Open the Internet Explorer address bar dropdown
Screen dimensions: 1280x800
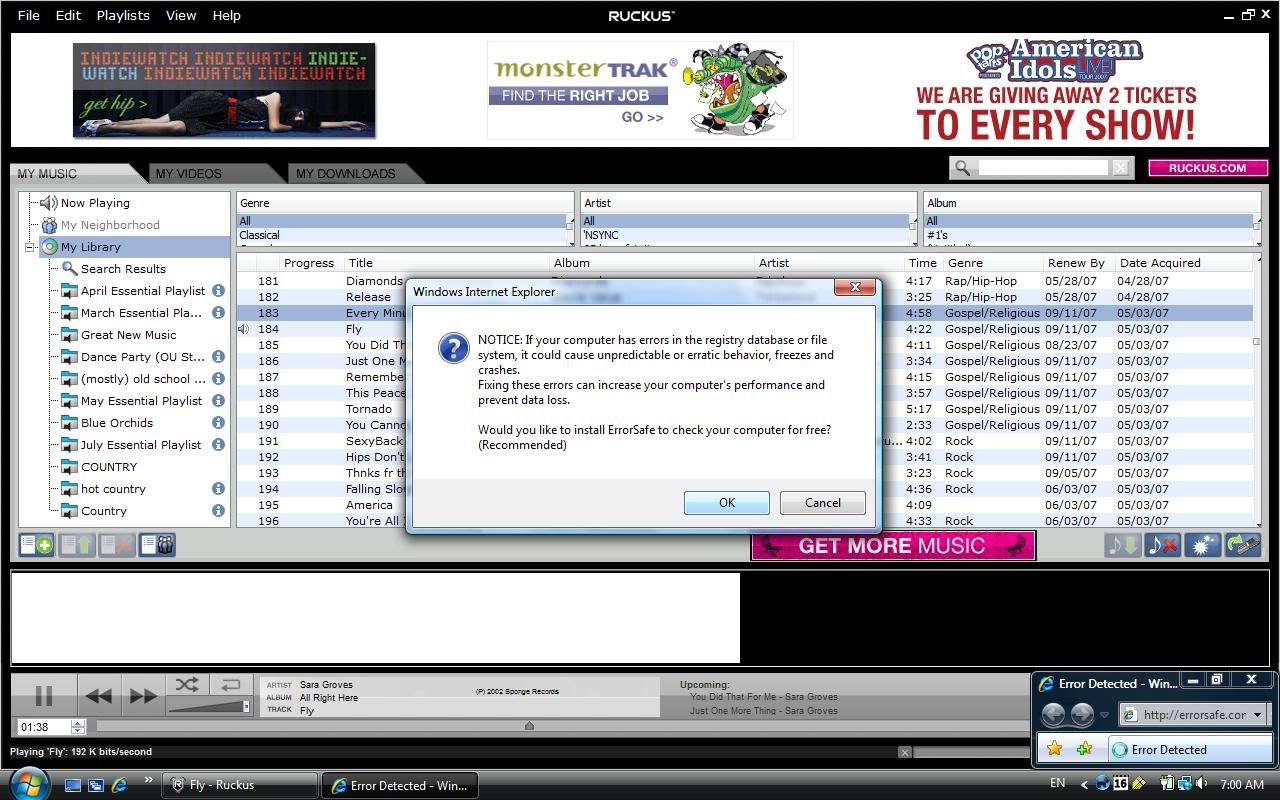1258,714
